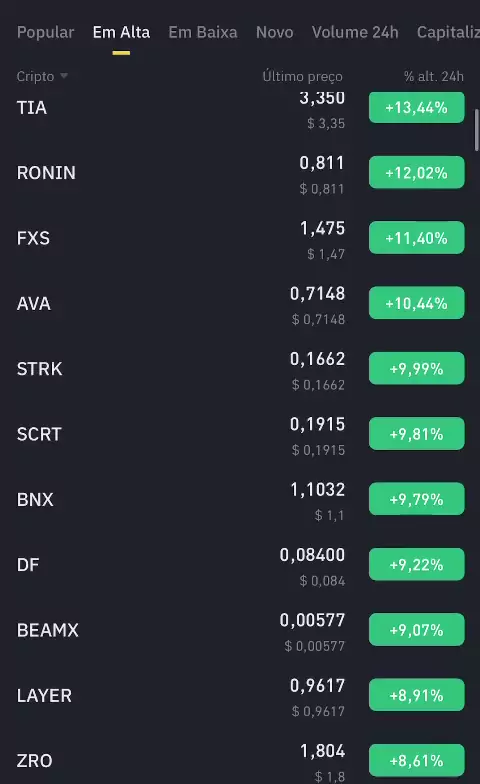Image resolution: width=480 pixels, height=784 pixels.
Task: Open the Em Baixa tab
Action: point(202,32)
